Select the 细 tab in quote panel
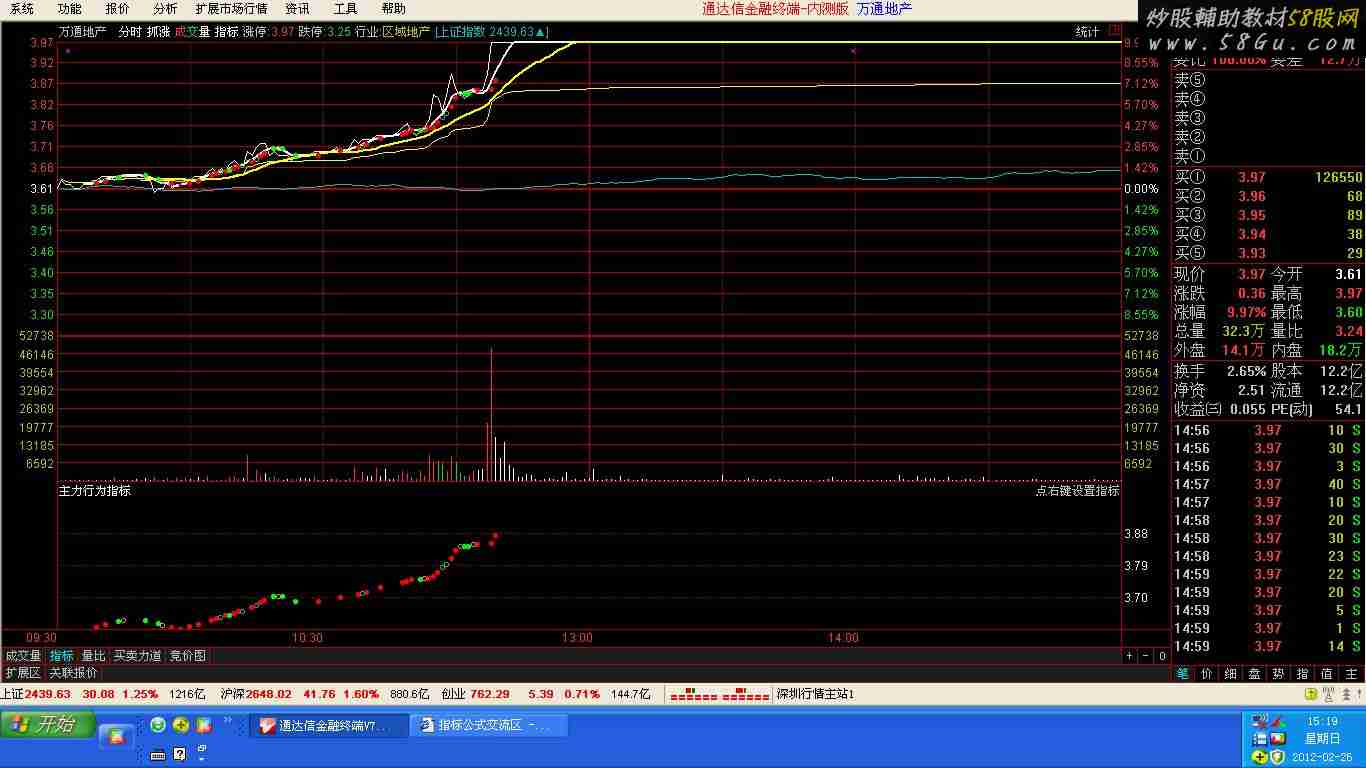This screenshot has width=1366, height=768. coord(1231,674)
